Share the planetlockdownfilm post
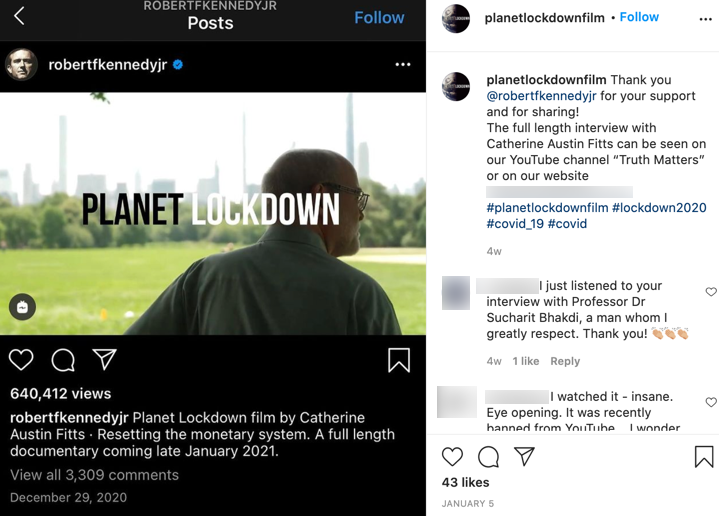Viewport: 719px width, 516px height. (x=524, y=457)
